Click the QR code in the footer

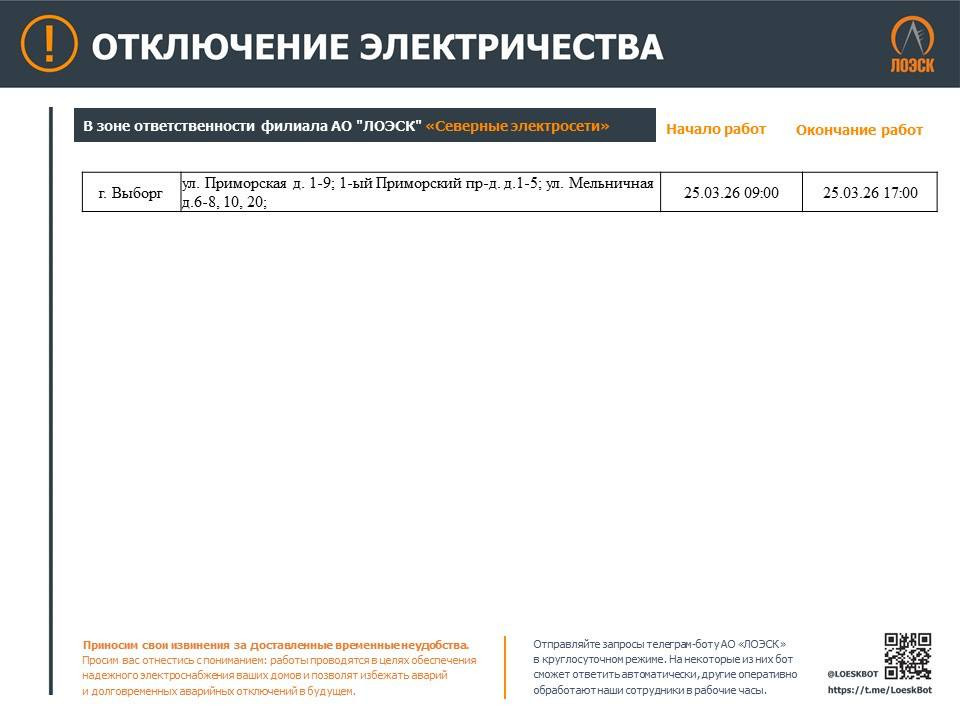coord(908,656)
